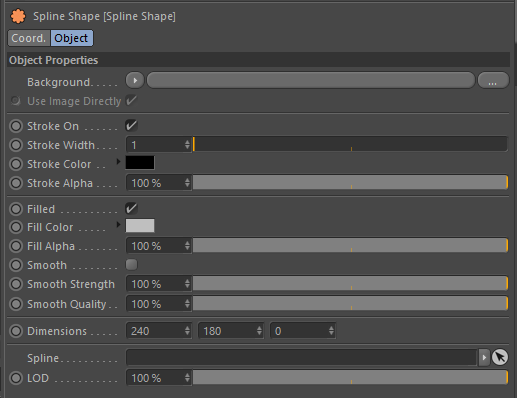Uncheck the Stroke On checkbox

(131, 126)
